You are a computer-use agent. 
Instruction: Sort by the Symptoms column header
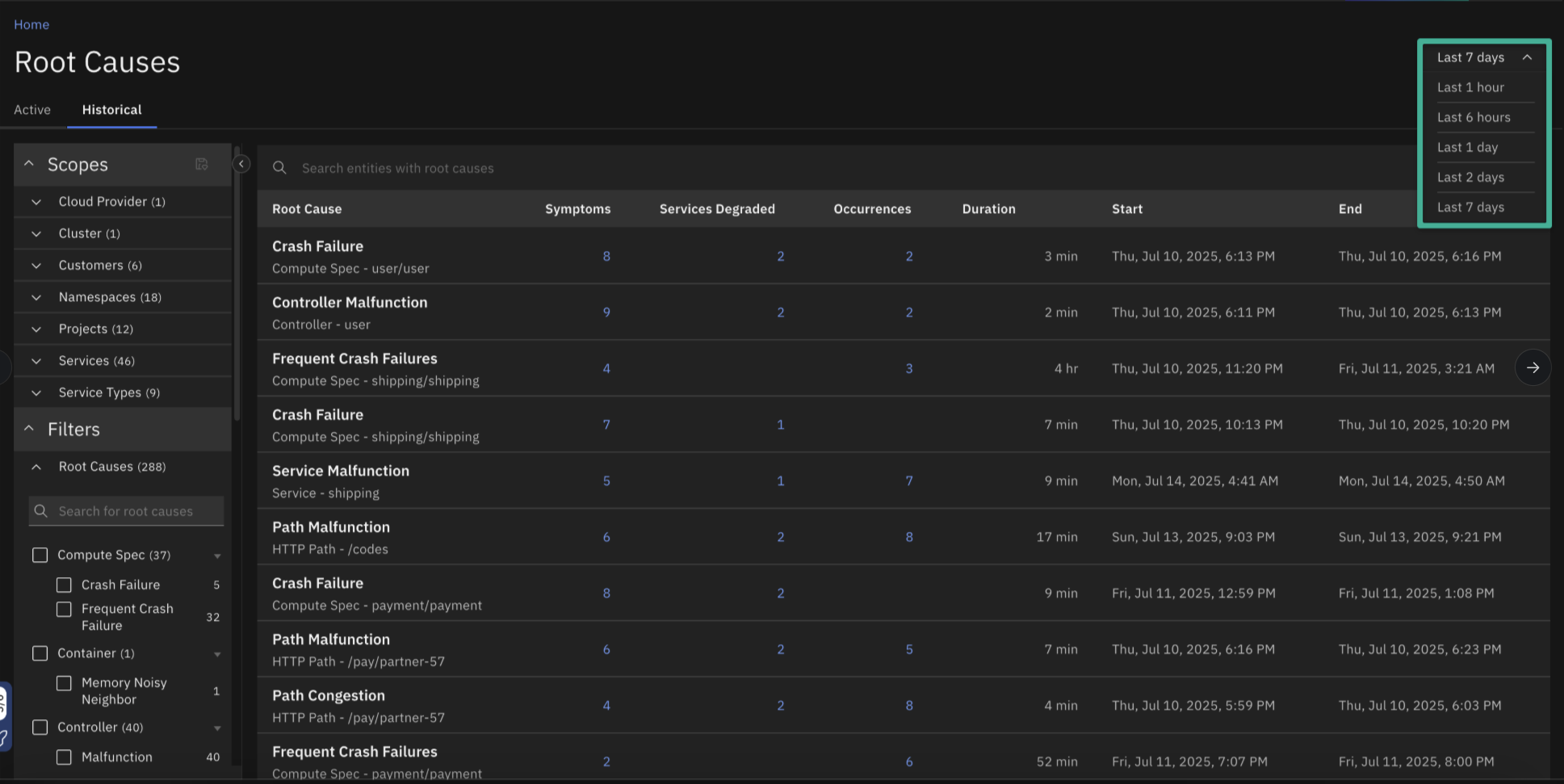(x=578, y=209)
